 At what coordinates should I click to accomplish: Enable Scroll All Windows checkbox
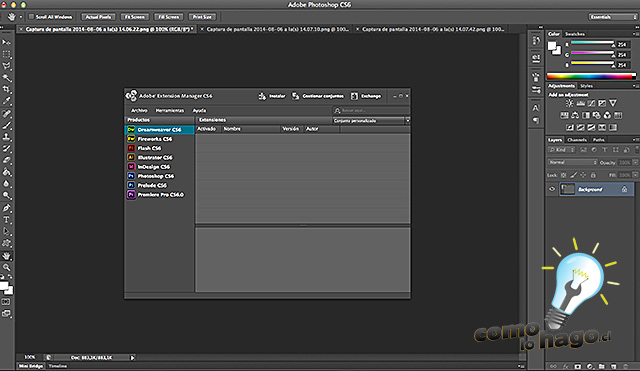[x=31, y=17]
